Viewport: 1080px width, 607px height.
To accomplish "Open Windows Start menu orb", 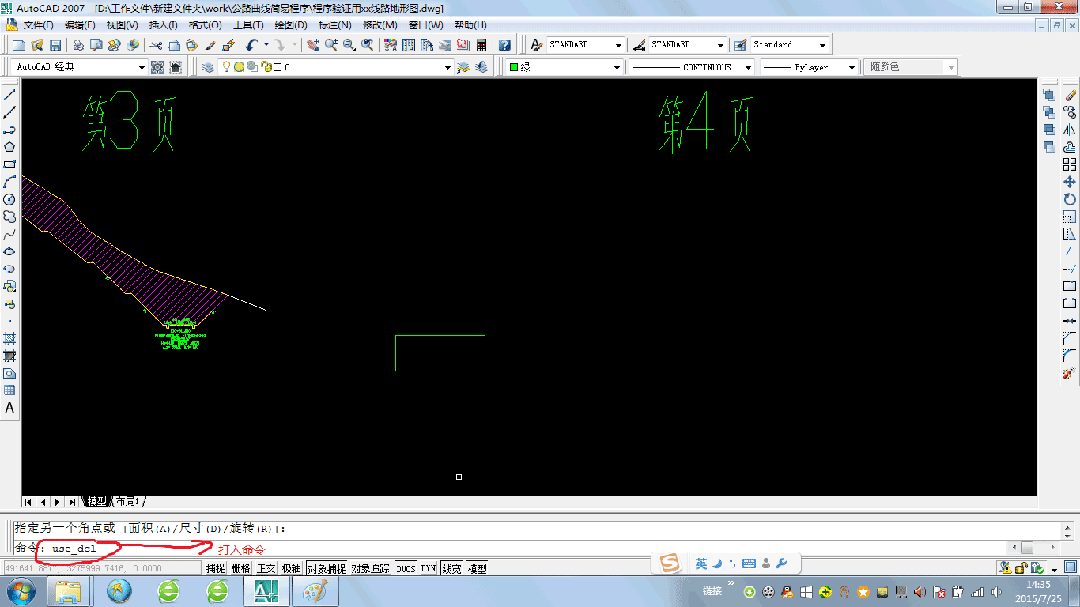I will click(x=21, y=591).
